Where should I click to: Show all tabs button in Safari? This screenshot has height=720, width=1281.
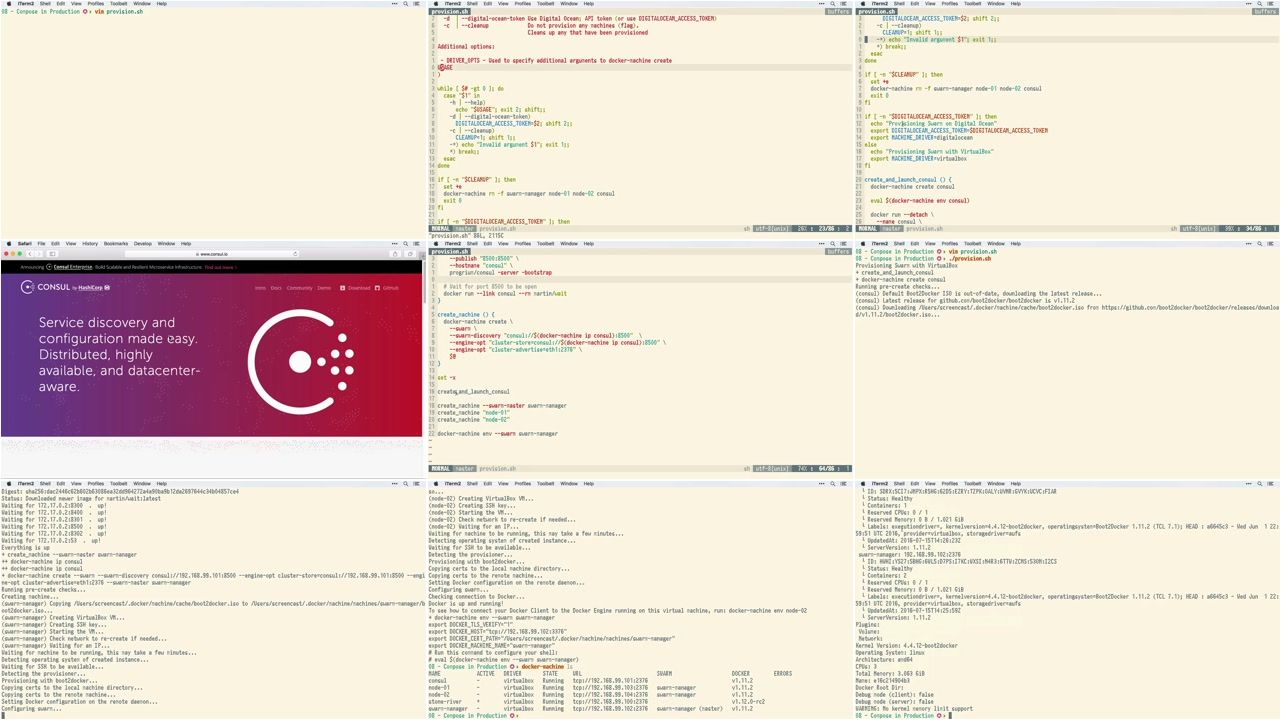point(410,254)
